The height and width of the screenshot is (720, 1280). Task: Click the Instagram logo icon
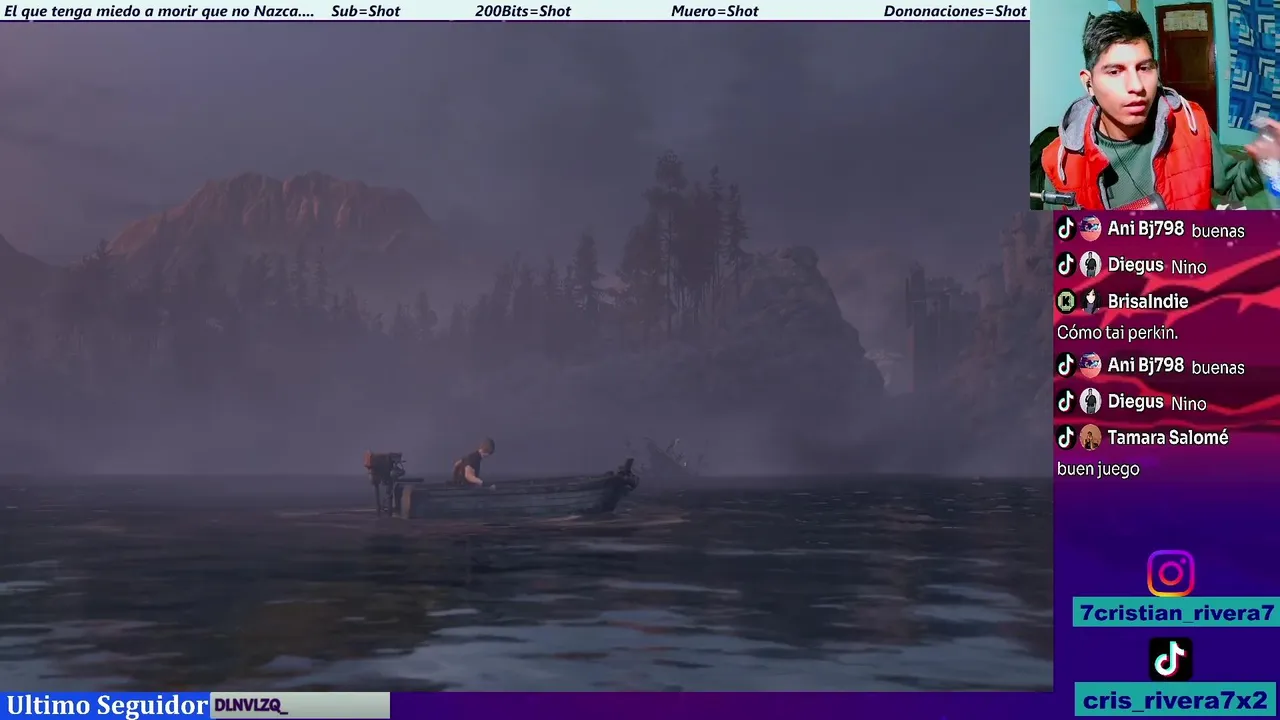tap(1170, 574)
